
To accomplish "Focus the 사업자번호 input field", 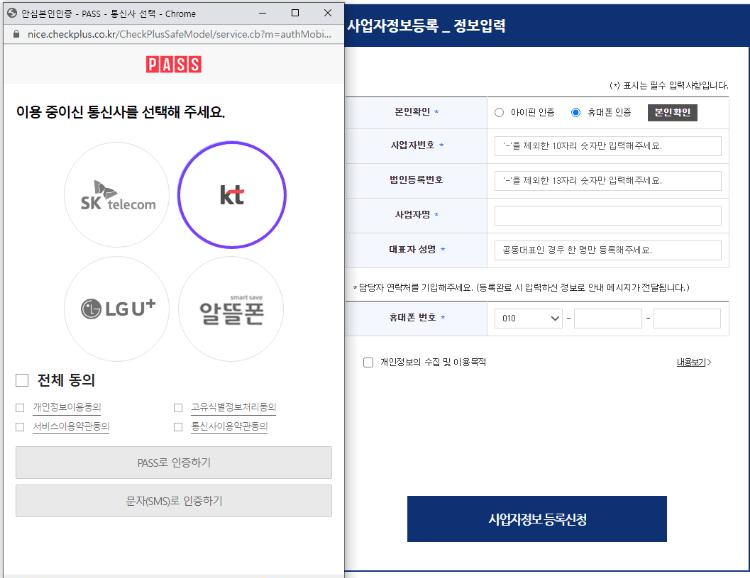I will pyautogui.click(x=608, y=146).
